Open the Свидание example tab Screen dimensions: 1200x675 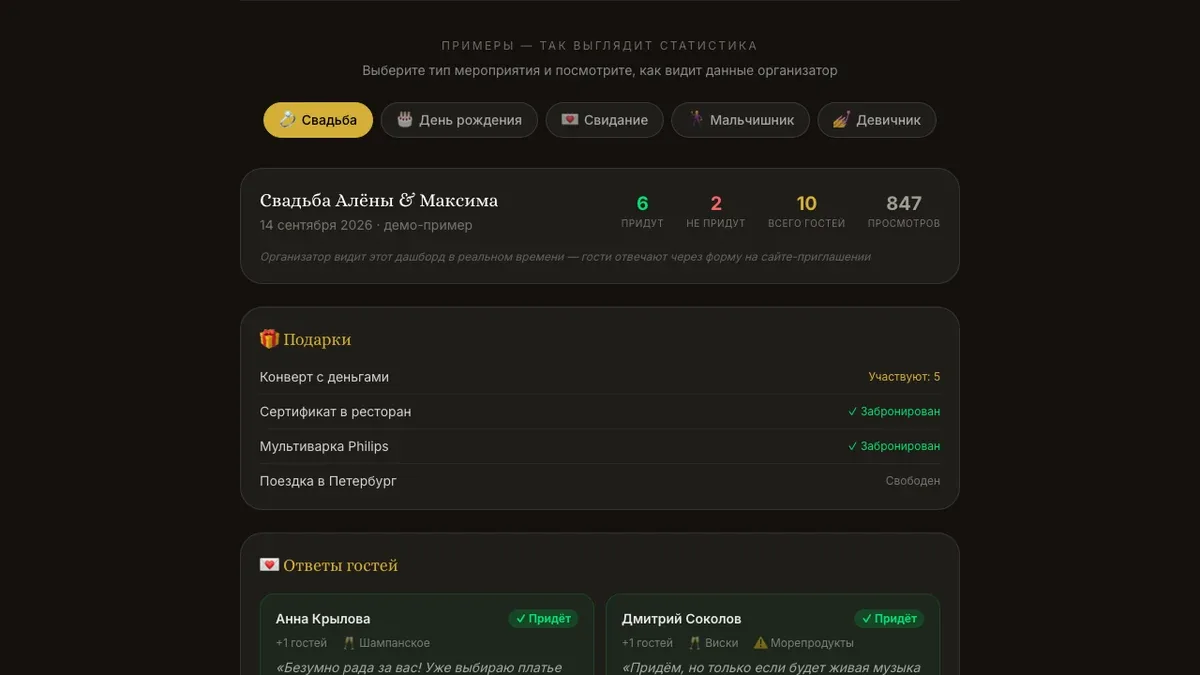click(x=604, y=120)
